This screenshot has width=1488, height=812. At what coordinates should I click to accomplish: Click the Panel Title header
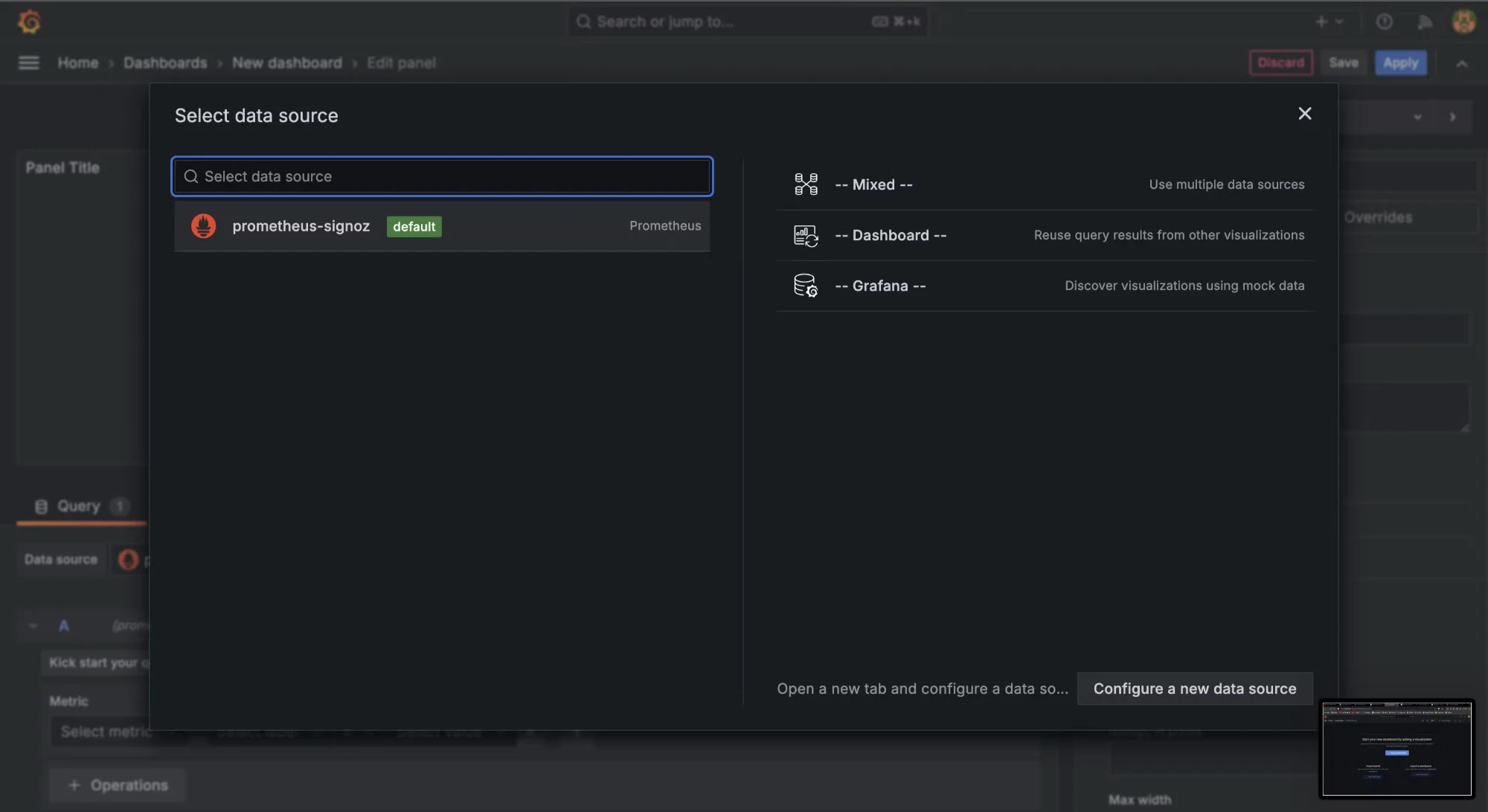click(x=62, y=168)
